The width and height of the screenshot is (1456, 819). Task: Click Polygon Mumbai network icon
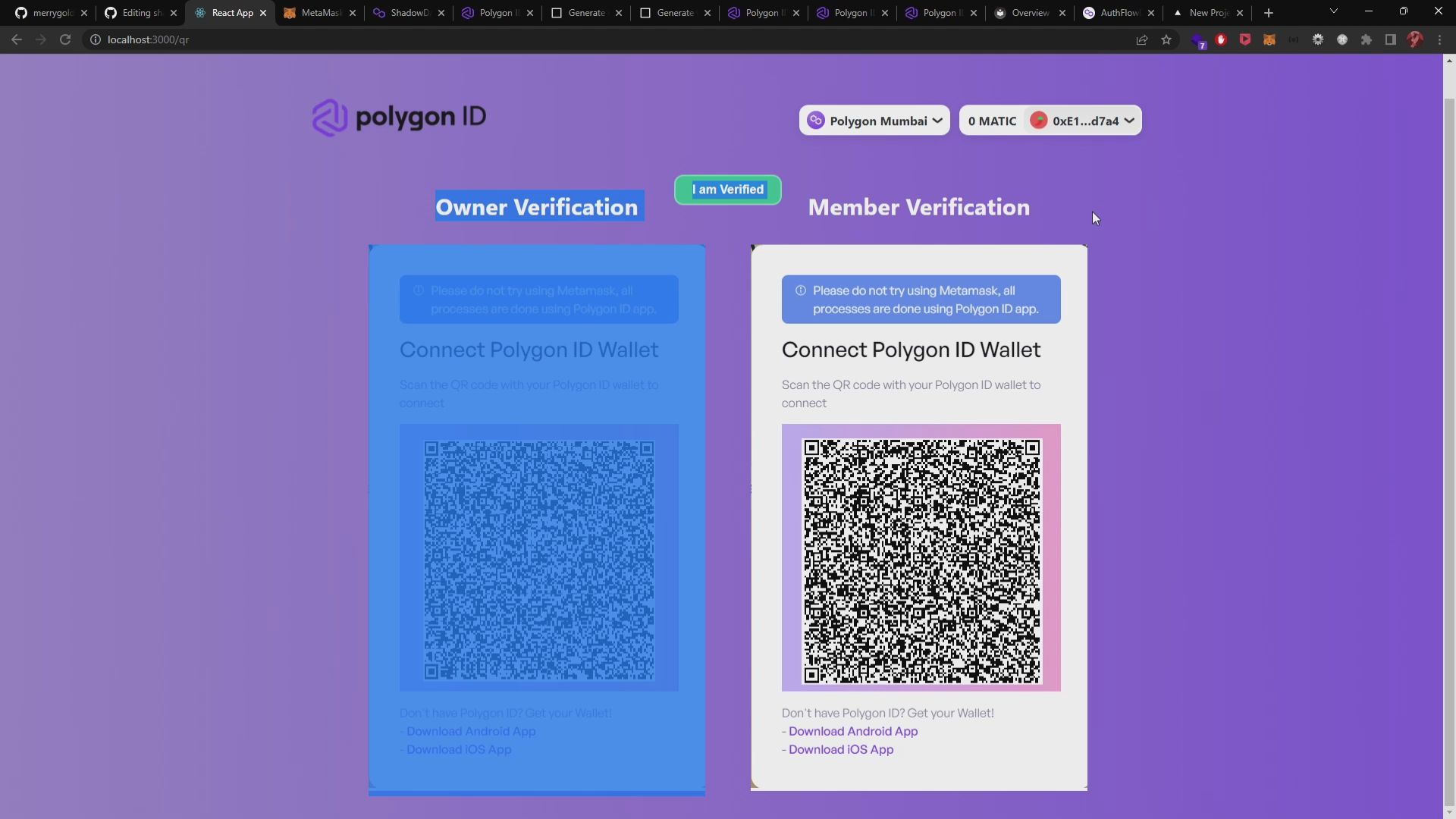click(816, 121)
